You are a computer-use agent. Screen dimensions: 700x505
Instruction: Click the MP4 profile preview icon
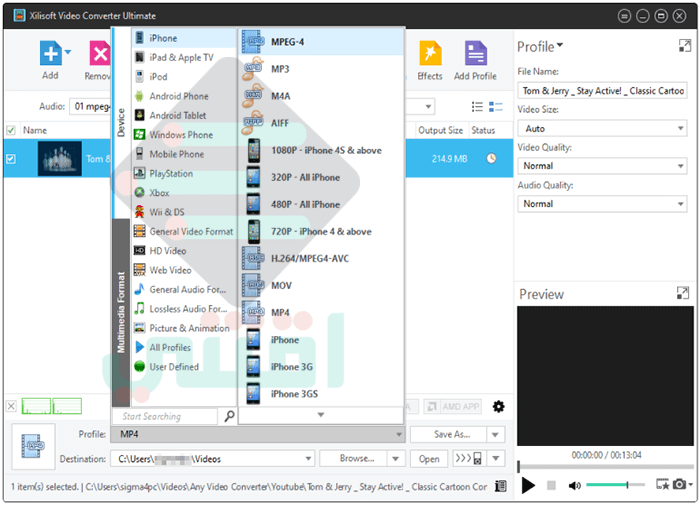pyautogui.click(x=33, y=446)
